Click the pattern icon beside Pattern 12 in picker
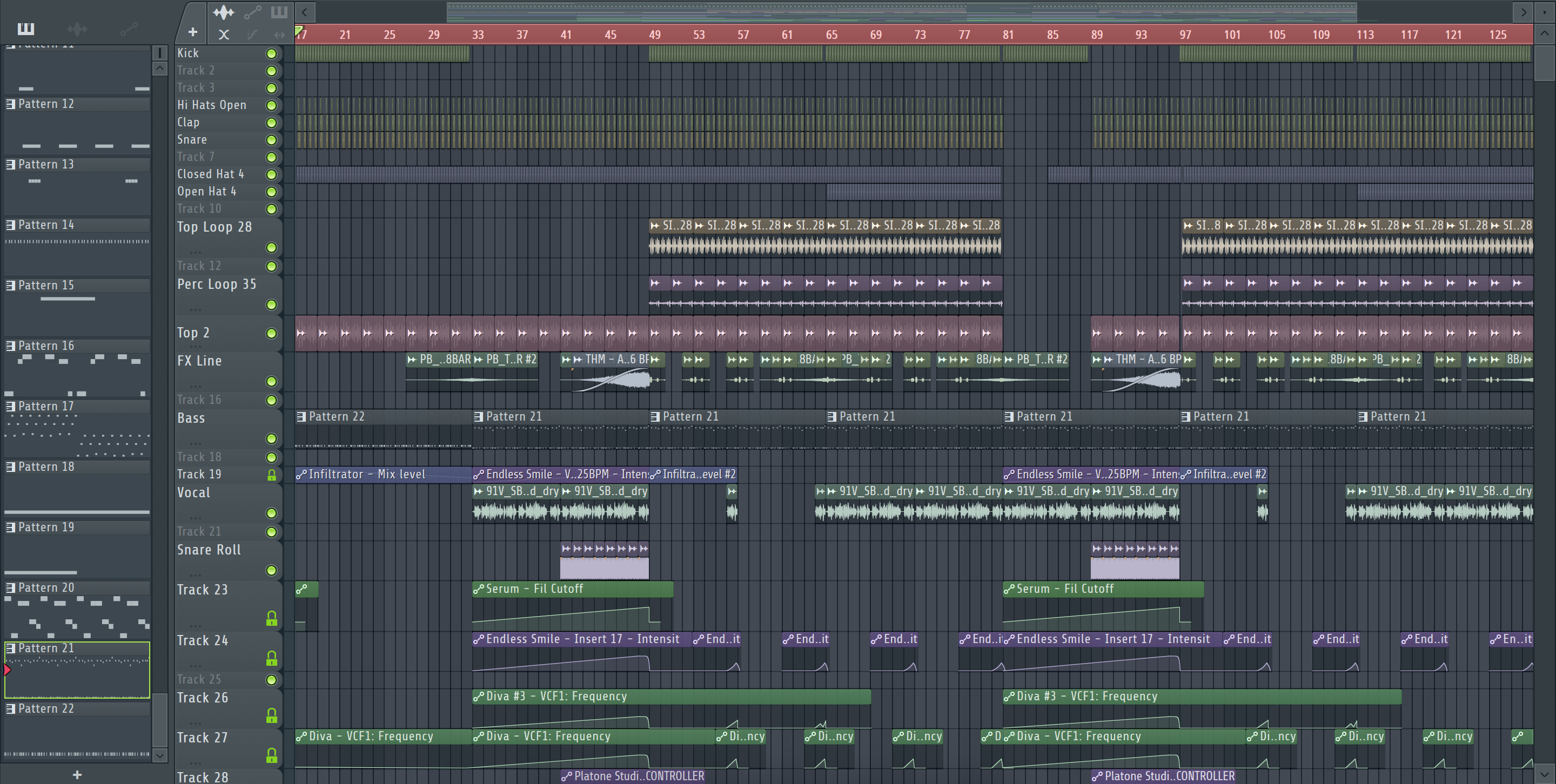 10,104
